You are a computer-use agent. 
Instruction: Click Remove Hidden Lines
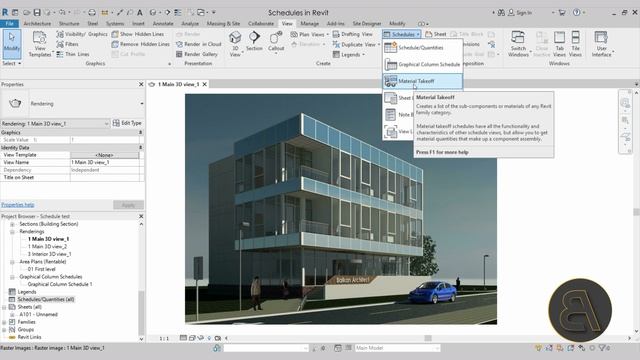click(140, 44)
